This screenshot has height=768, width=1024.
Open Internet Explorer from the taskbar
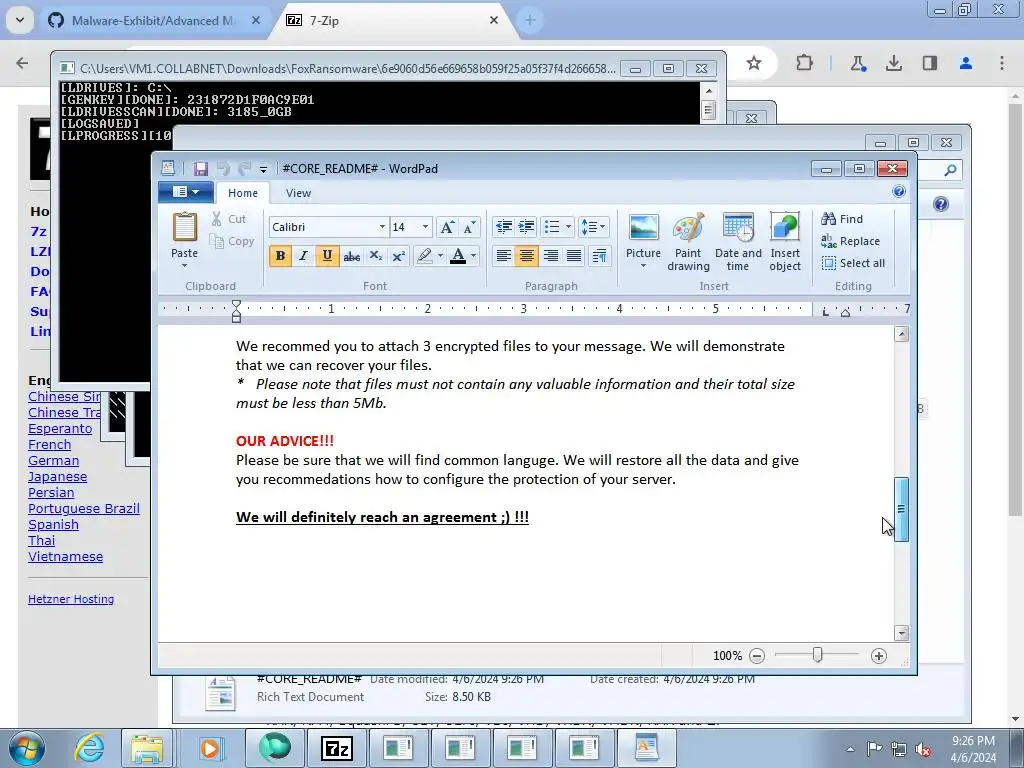pyautogui.click(x=89, y=748)
